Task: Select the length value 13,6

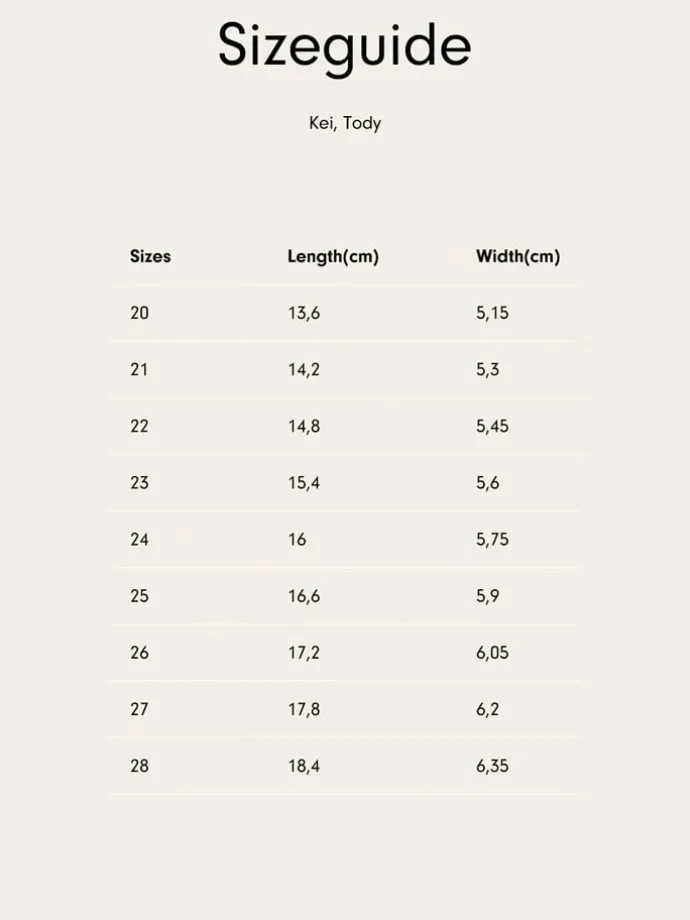Action: (304, 313)
